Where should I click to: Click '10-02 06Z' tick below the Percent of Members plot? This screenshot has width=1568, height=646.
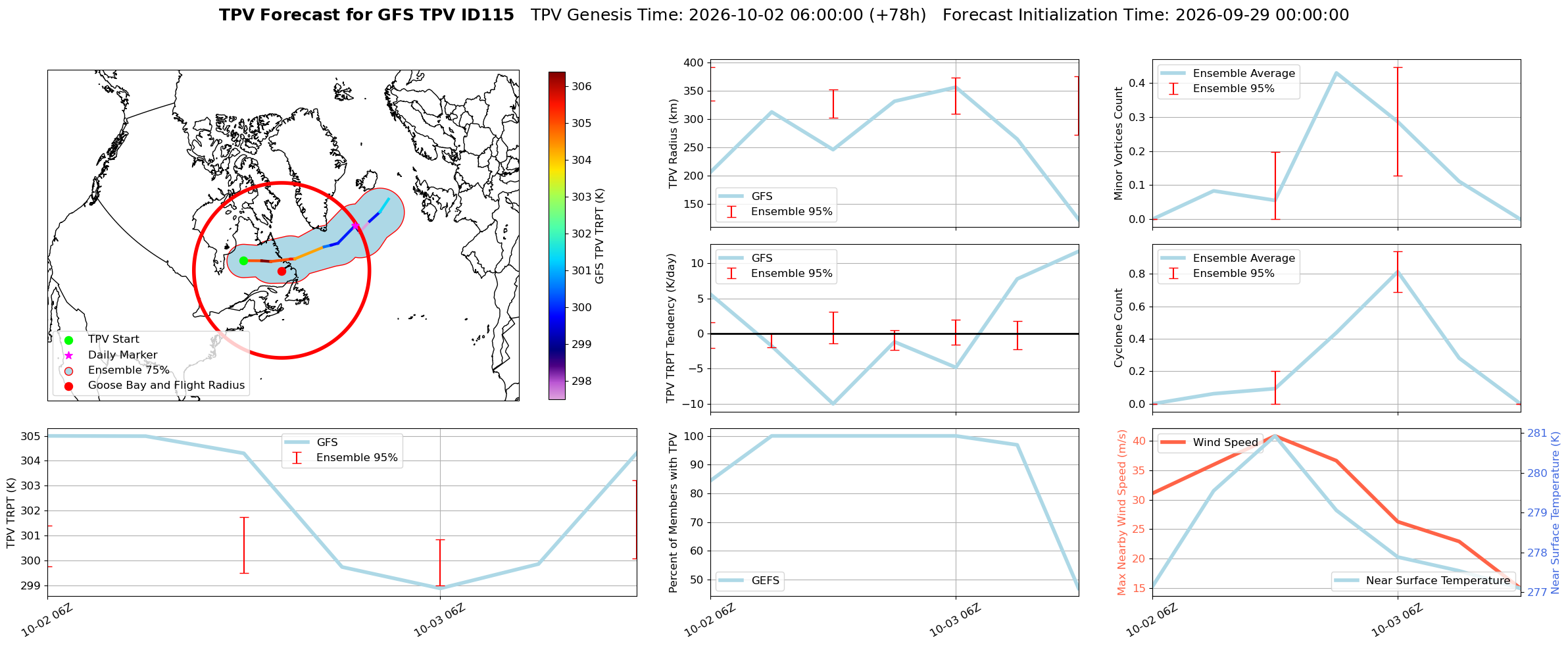pyautogui.click(x=711, y=619)
